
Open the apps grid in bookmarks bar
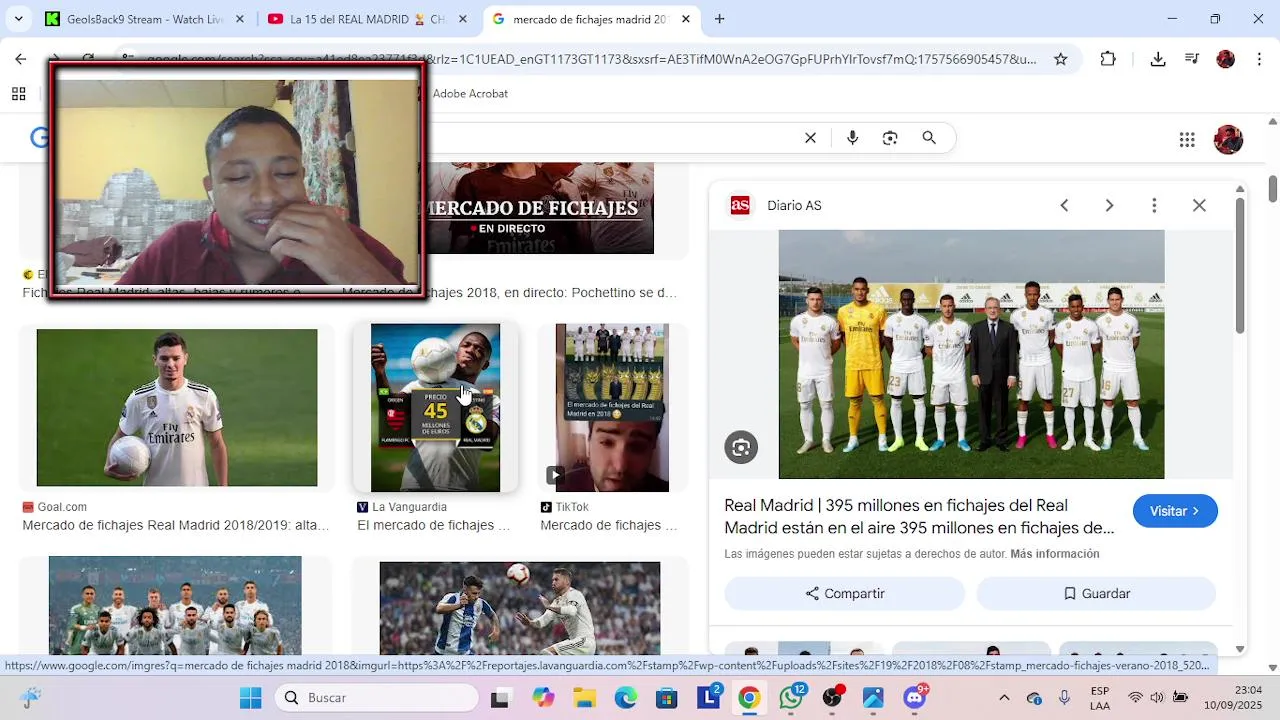point(18,93)
